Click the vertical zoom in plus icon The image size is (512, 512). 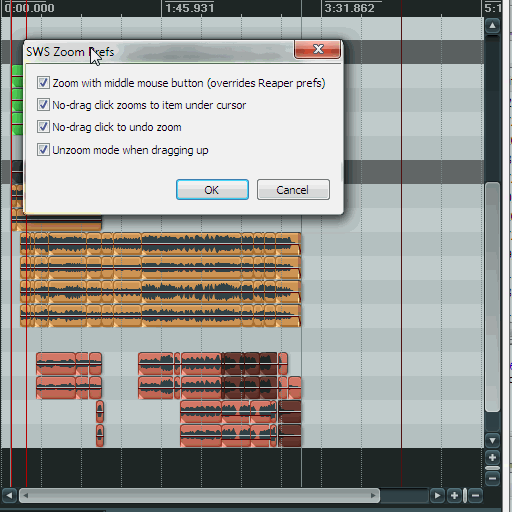[492, 457]
